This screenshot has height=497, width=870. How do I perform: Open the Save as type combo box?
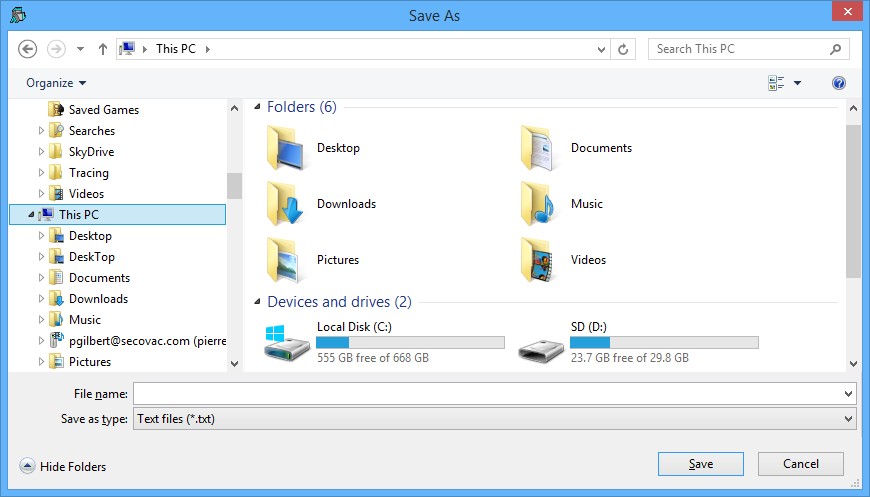(495, 419)
